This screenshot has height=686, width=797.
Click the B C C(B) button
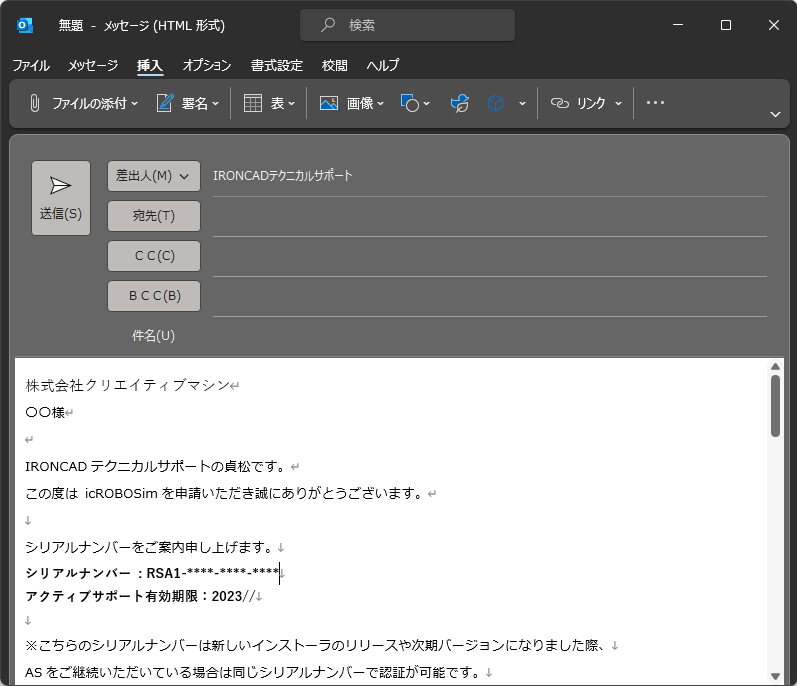click(154, 296)
